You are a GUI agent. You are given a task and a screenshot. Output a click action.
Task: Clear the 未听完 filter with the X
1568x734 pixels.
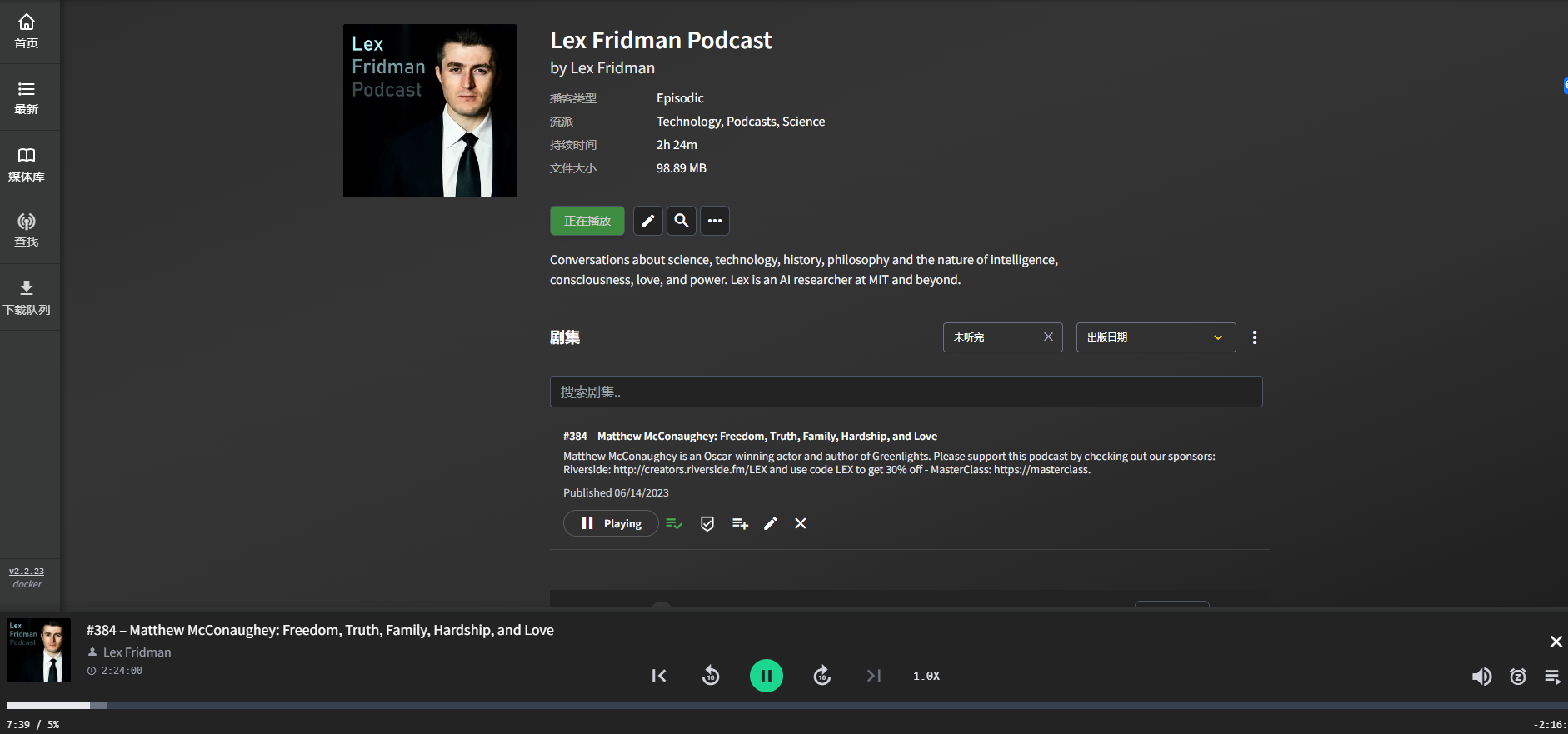point(1048,337)
